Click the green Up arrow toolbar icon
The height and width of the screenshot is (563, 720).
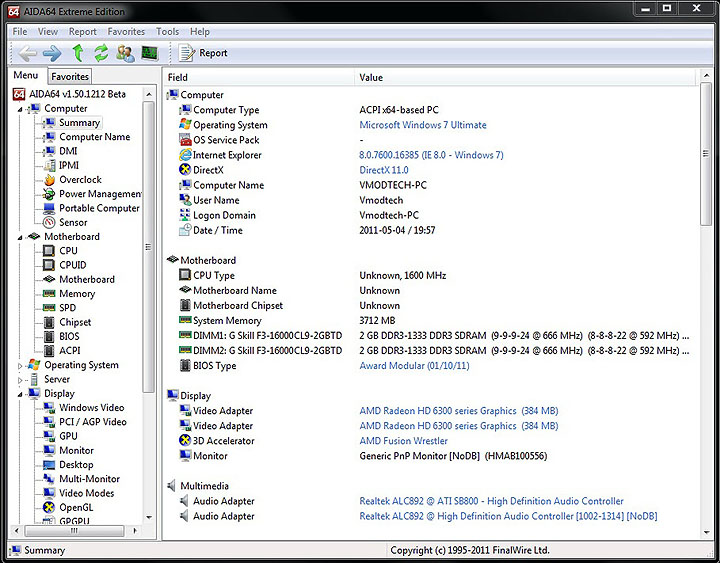click(78, 53)
